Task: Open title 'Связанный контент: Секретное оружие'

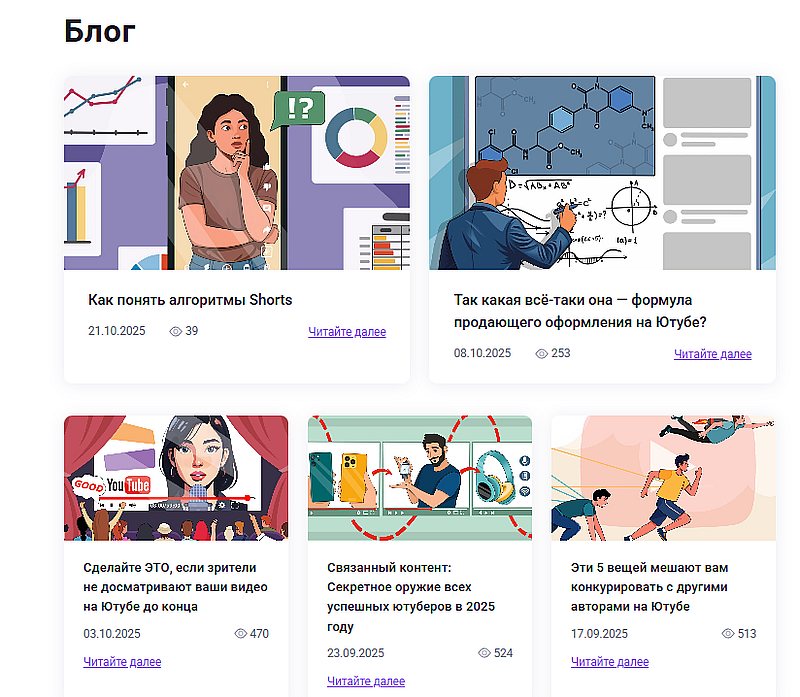Action: coord(411,597)
